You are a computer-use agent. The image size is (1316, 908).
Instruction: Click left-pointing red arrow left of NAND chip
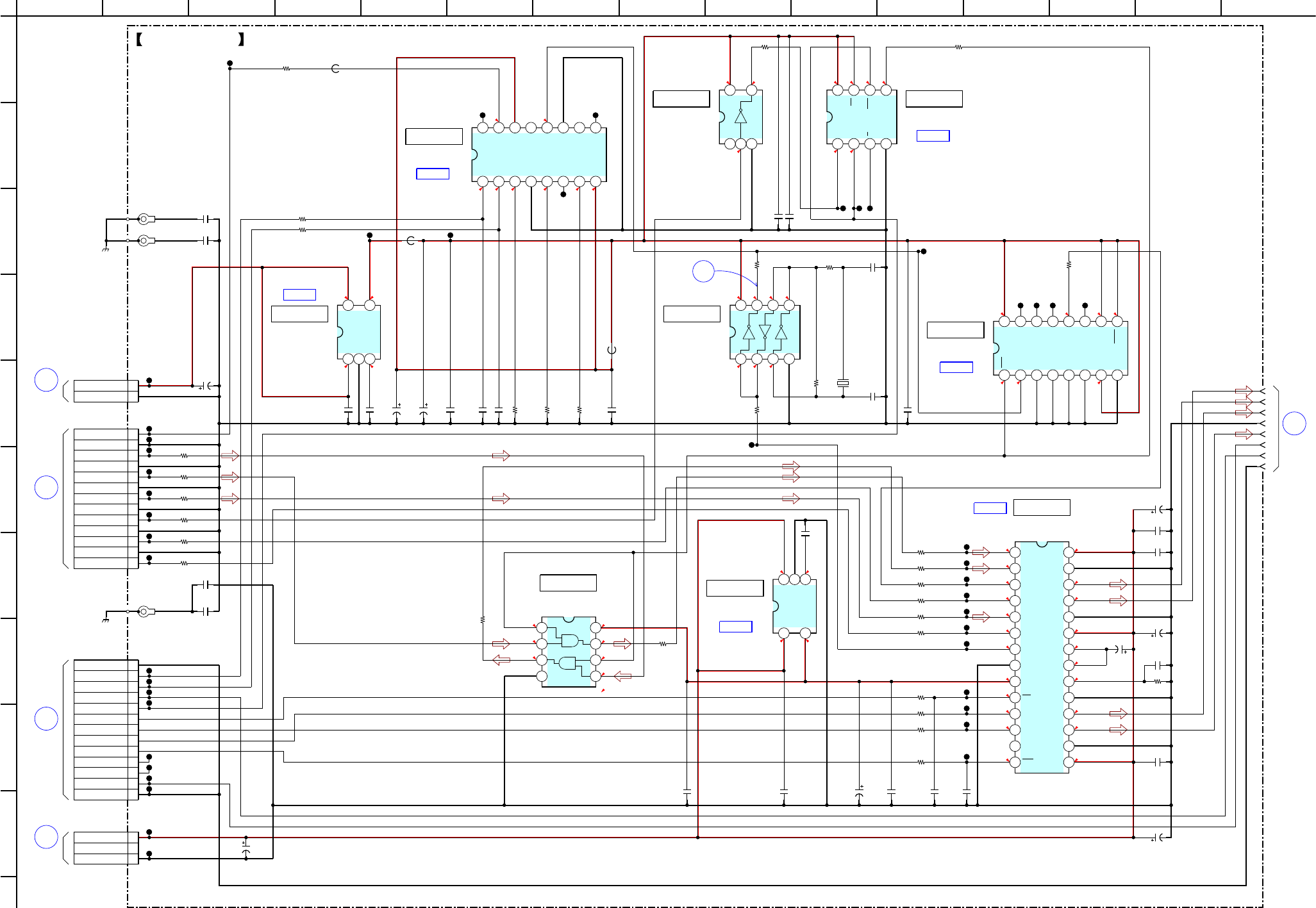click(501, 660)
